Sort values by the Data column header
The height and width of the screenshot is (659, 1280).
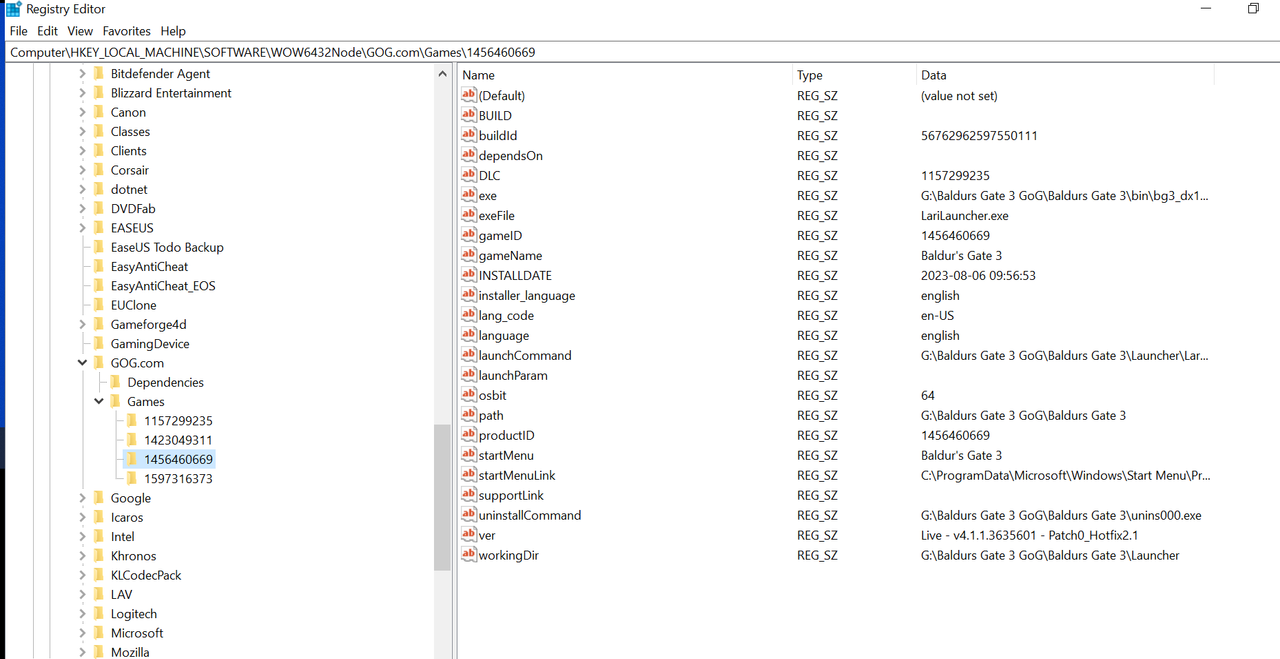tap(1064, 75)
